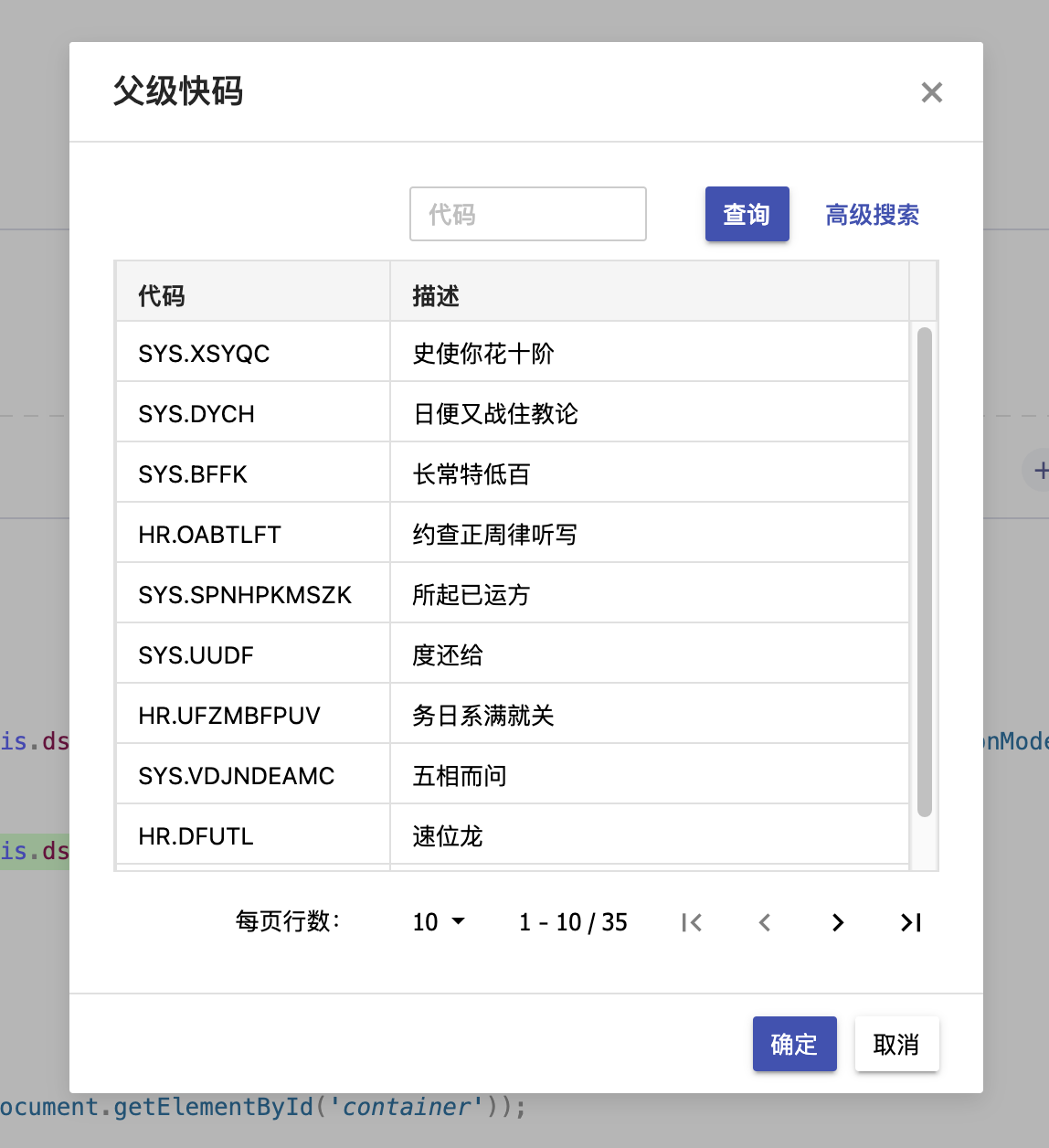Open 高级搜索 advanced search
This screenshot has width=1049, height=1148.
click(x=872, y=214)
